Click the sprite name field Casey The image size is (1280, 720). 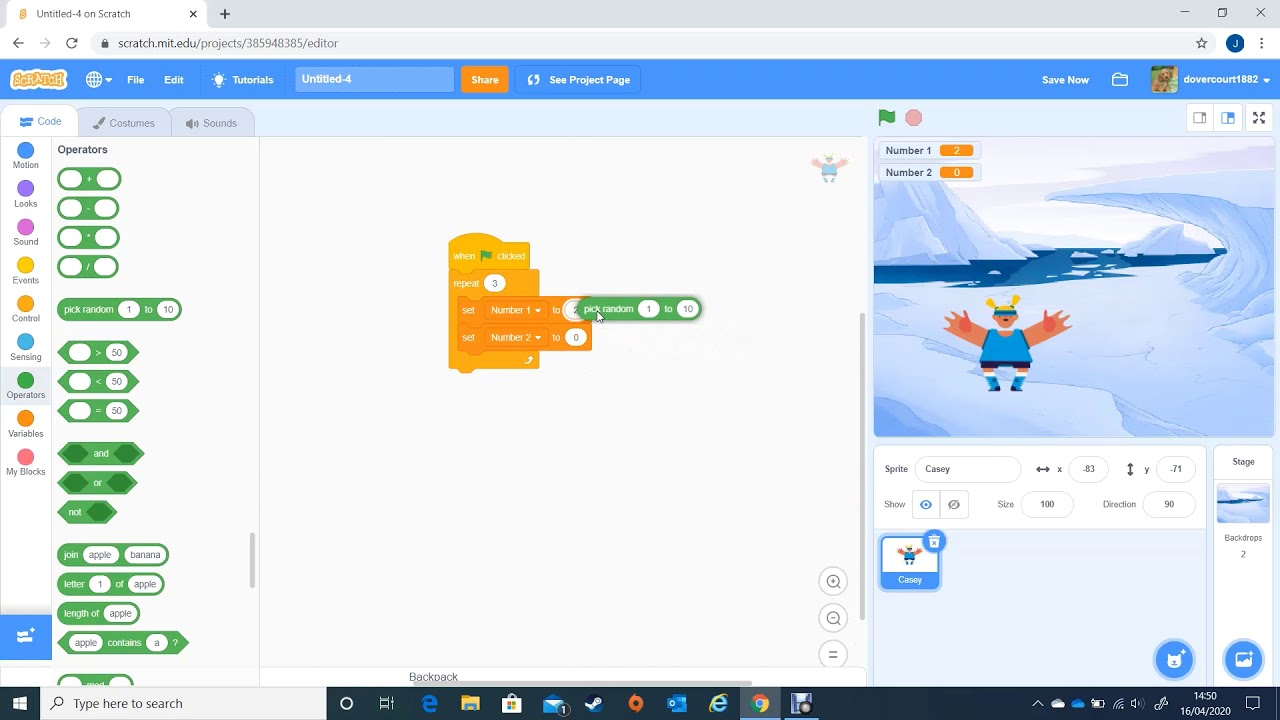tap(968, 469)
